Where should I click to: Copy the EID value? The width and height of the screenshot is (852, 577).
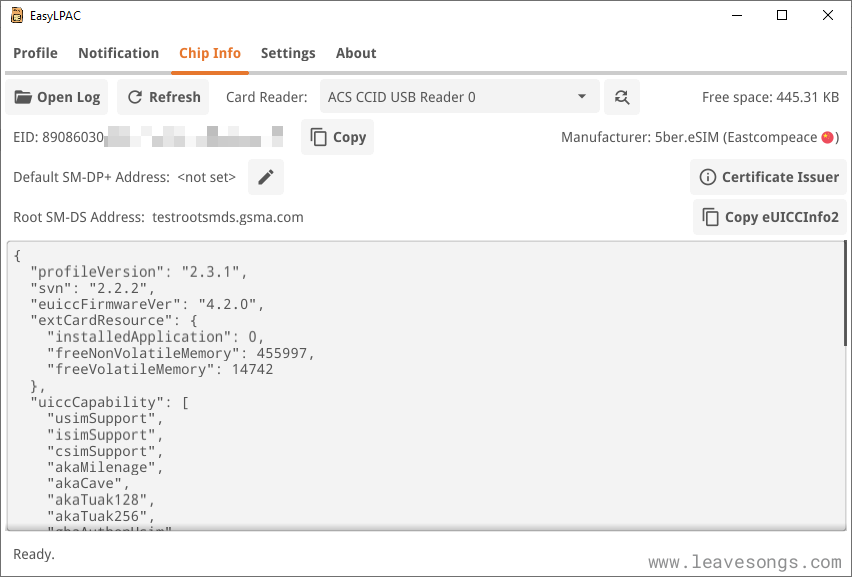pos(337,137)
